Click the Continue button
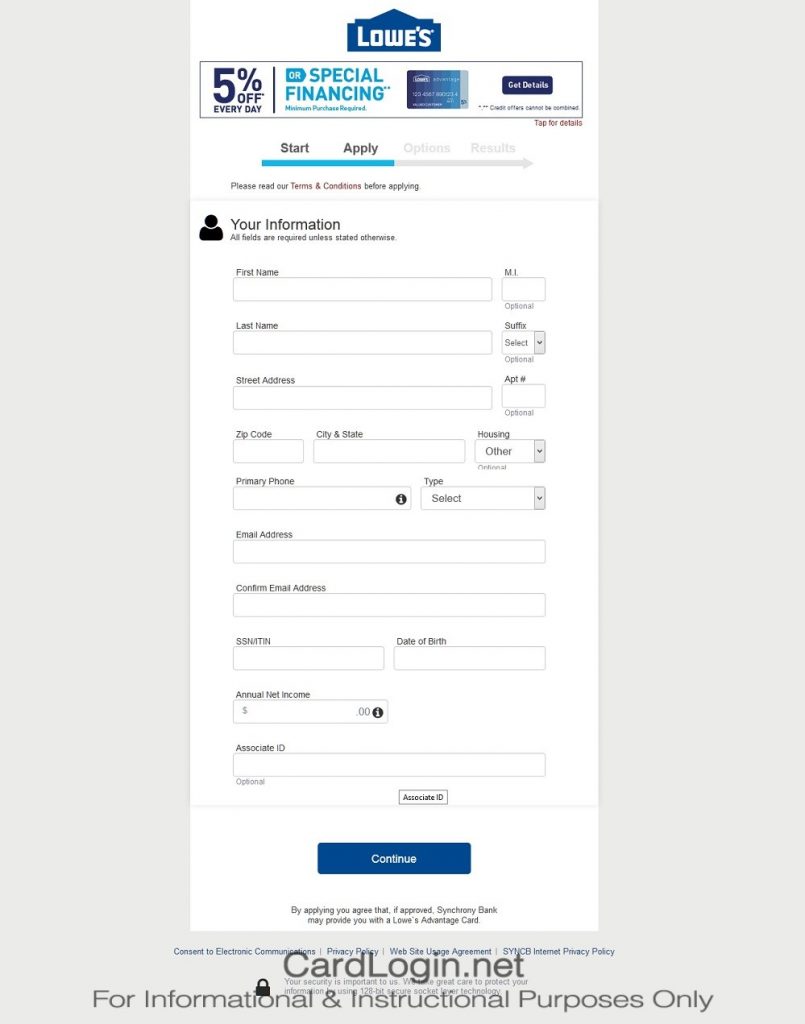The image size is (805, 1024). 394,858
